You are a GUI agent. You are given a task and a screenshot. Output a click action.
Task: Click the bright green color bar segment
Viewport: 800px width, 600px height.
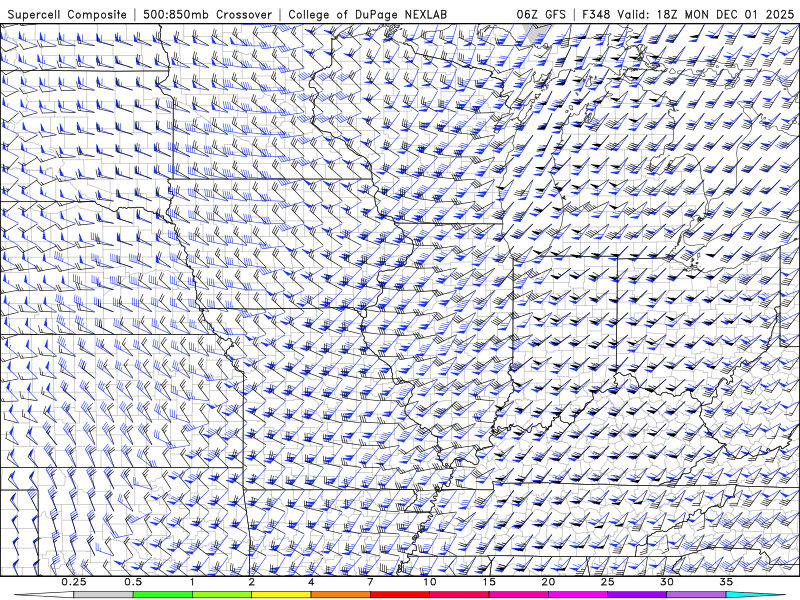pos(162,595)
